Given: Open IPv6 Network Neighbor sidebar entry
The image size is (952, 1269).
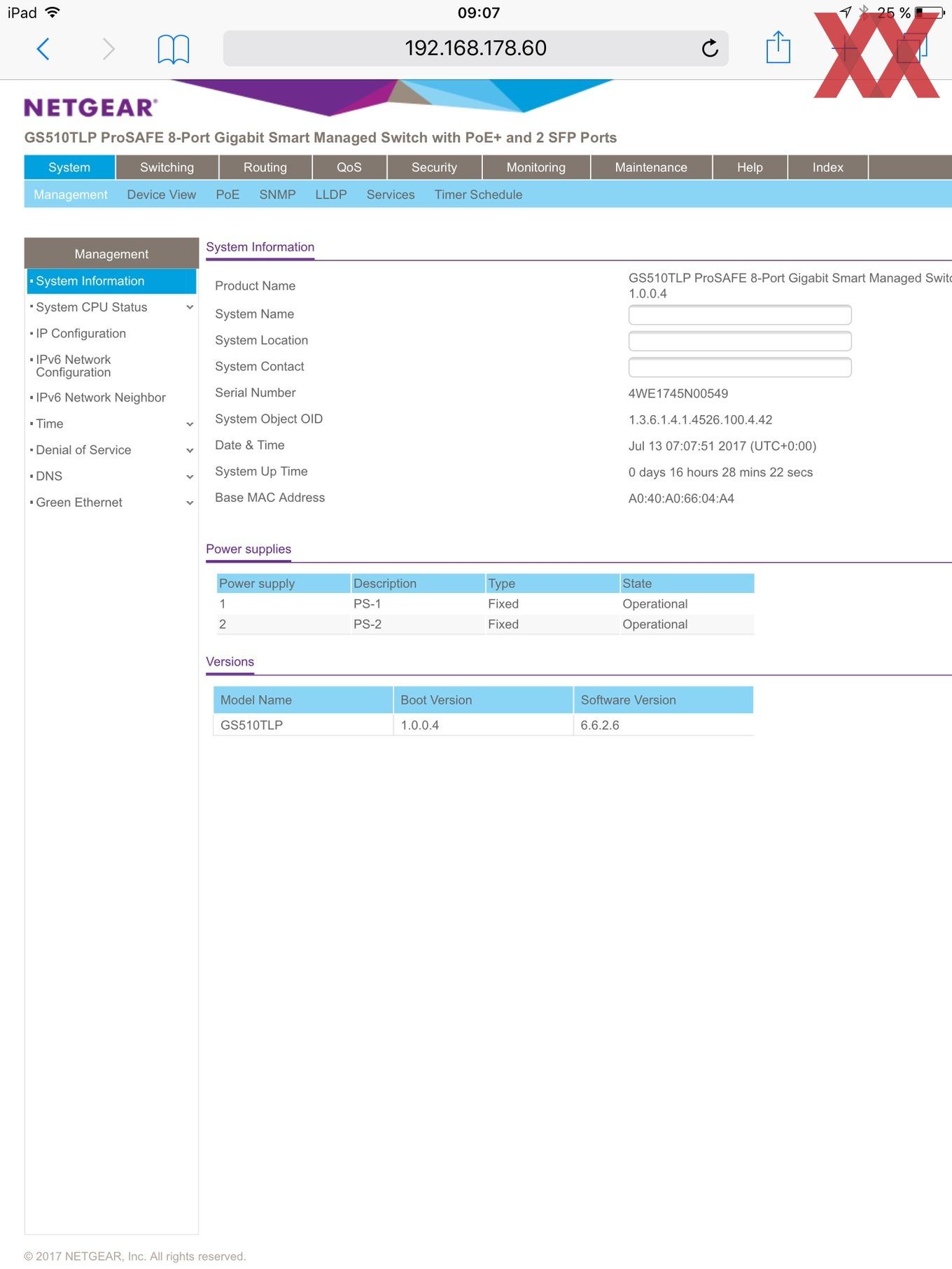Looking at the screenshot, I should [101, 398].
